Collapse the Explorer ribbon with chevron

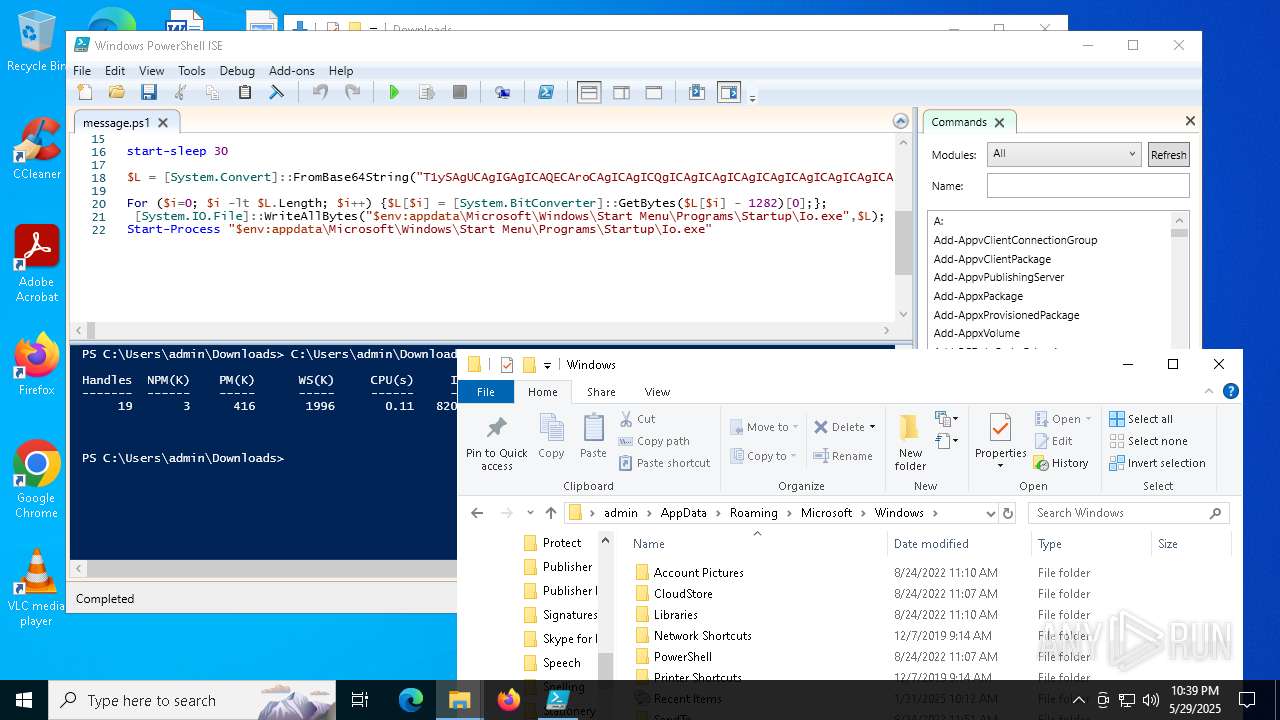[1210, 391]
